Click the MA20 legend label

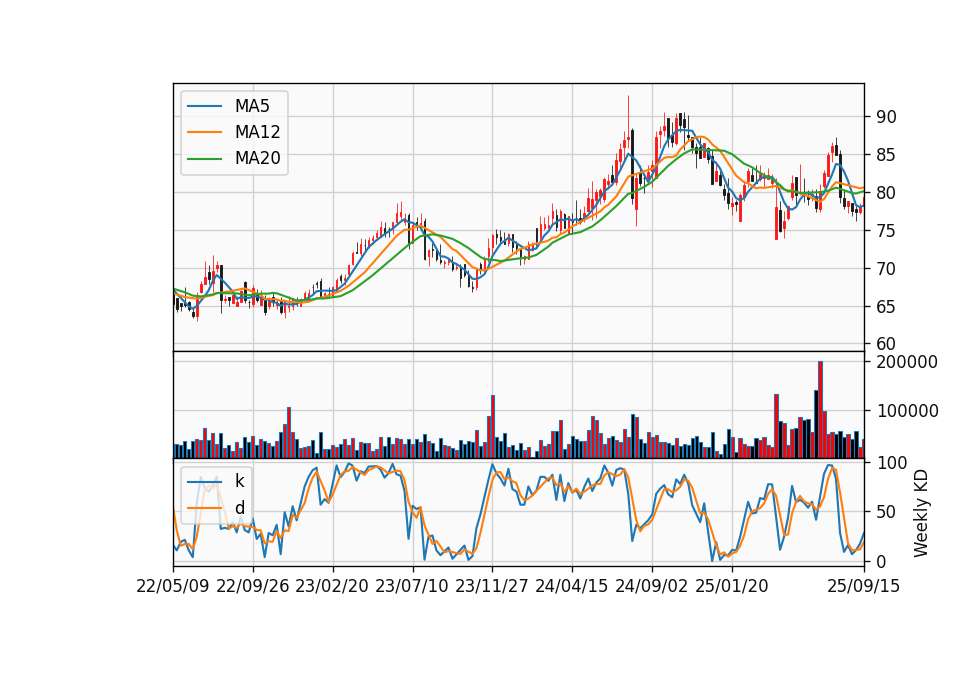pos(257,159)
